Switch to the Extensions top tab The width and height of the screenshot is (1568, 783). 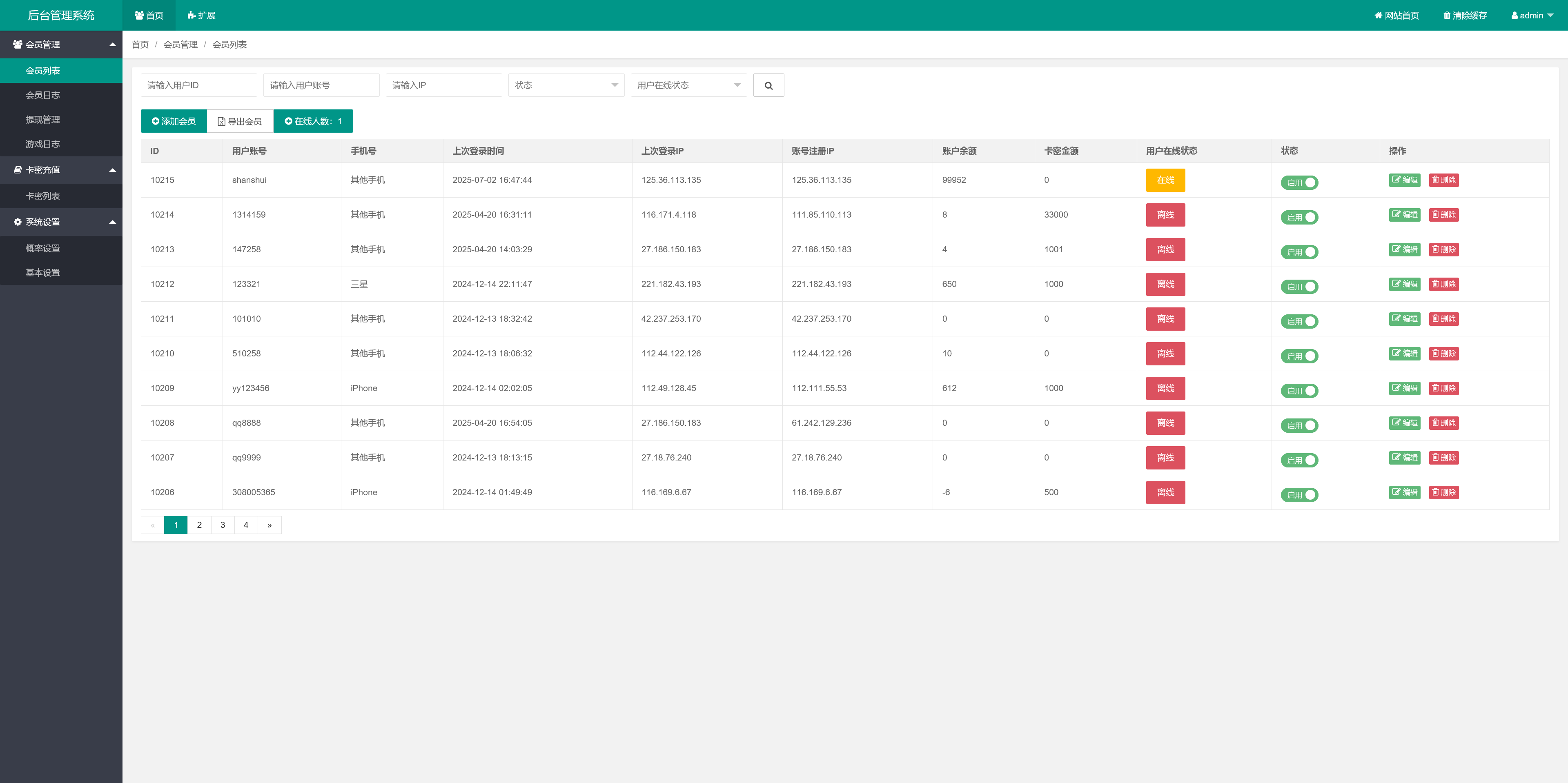click(201, 16)
